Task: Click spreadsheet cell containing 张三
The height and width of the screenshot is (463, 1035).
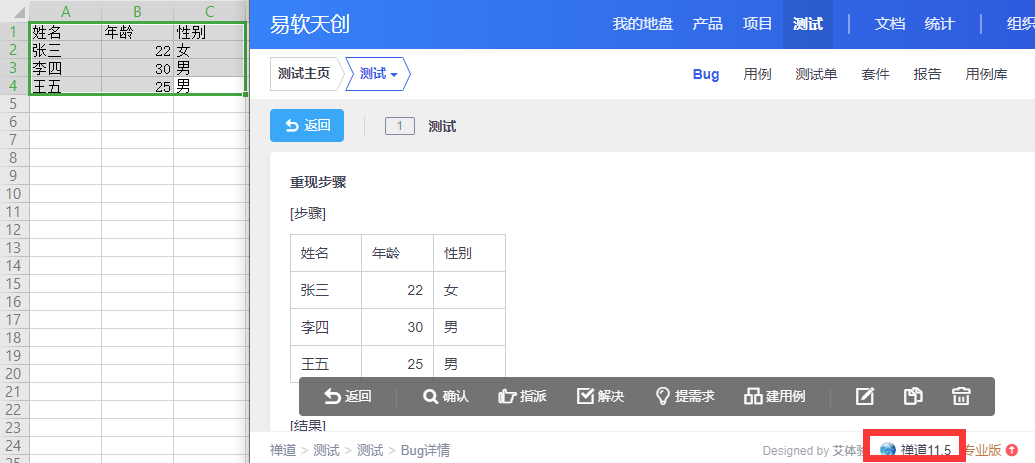Action: (65, 50)
